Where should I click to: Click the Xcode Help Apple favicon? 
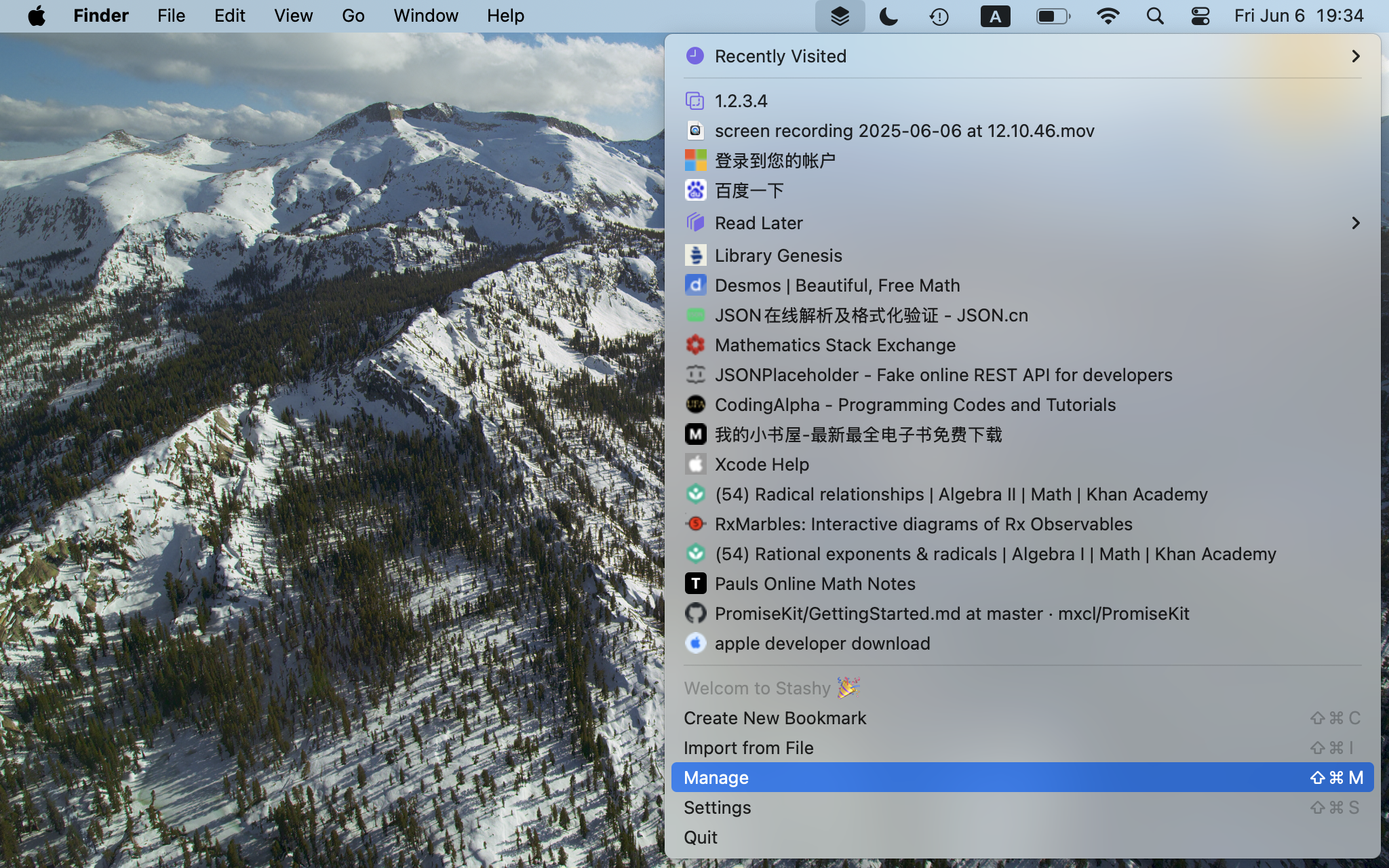point(695,464)
